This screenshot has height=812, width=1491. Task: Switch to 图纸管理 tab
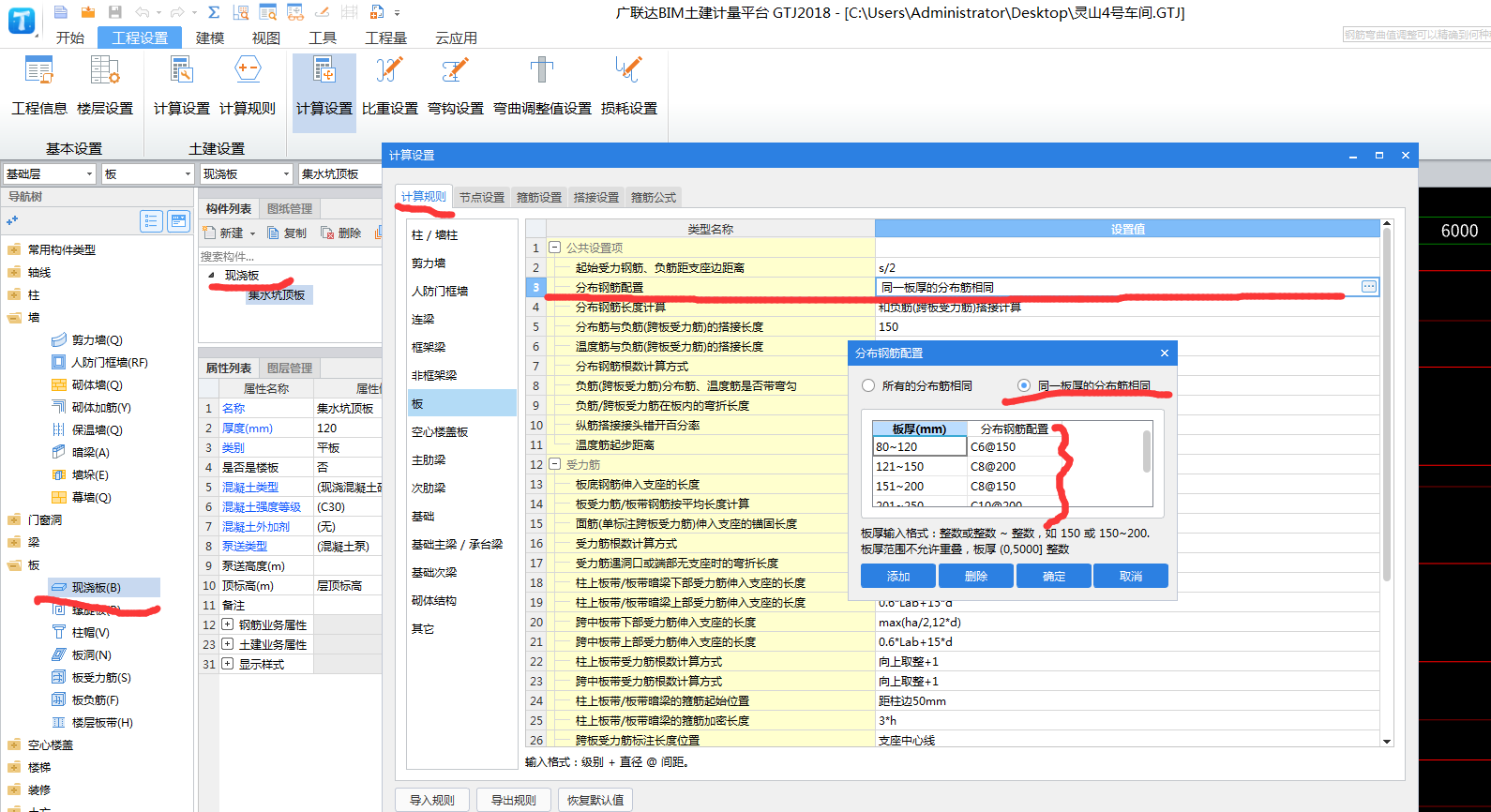click(x=290, y=209)
